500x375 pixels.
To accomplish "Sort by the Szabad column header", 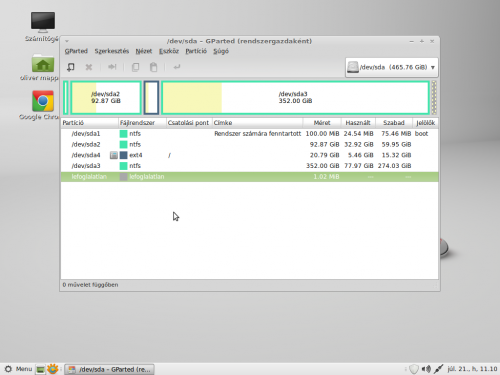I will click(394, 123).
